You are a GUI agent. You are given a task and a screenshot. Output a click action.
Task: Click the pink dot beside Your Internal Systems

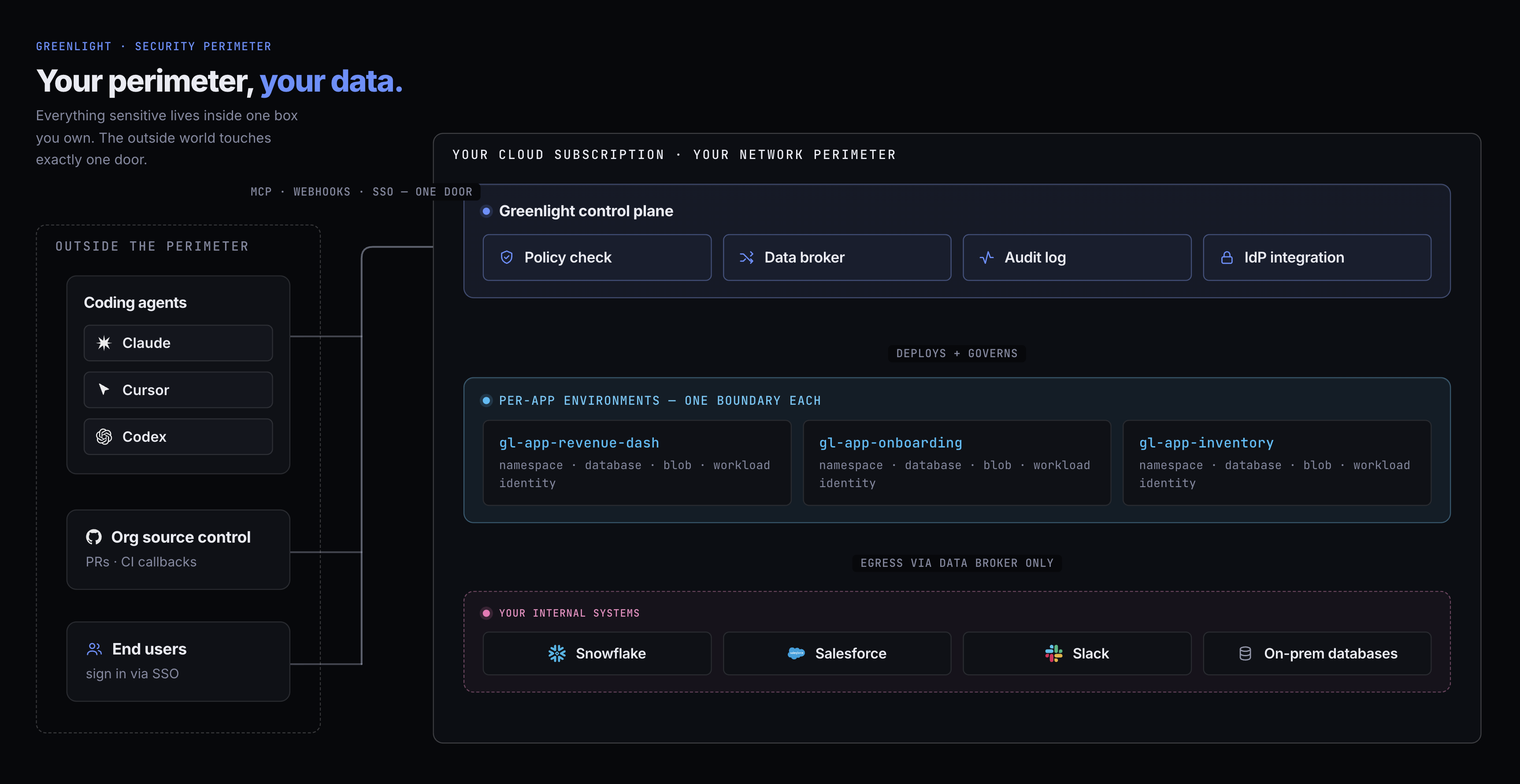[x=486, y=613]
